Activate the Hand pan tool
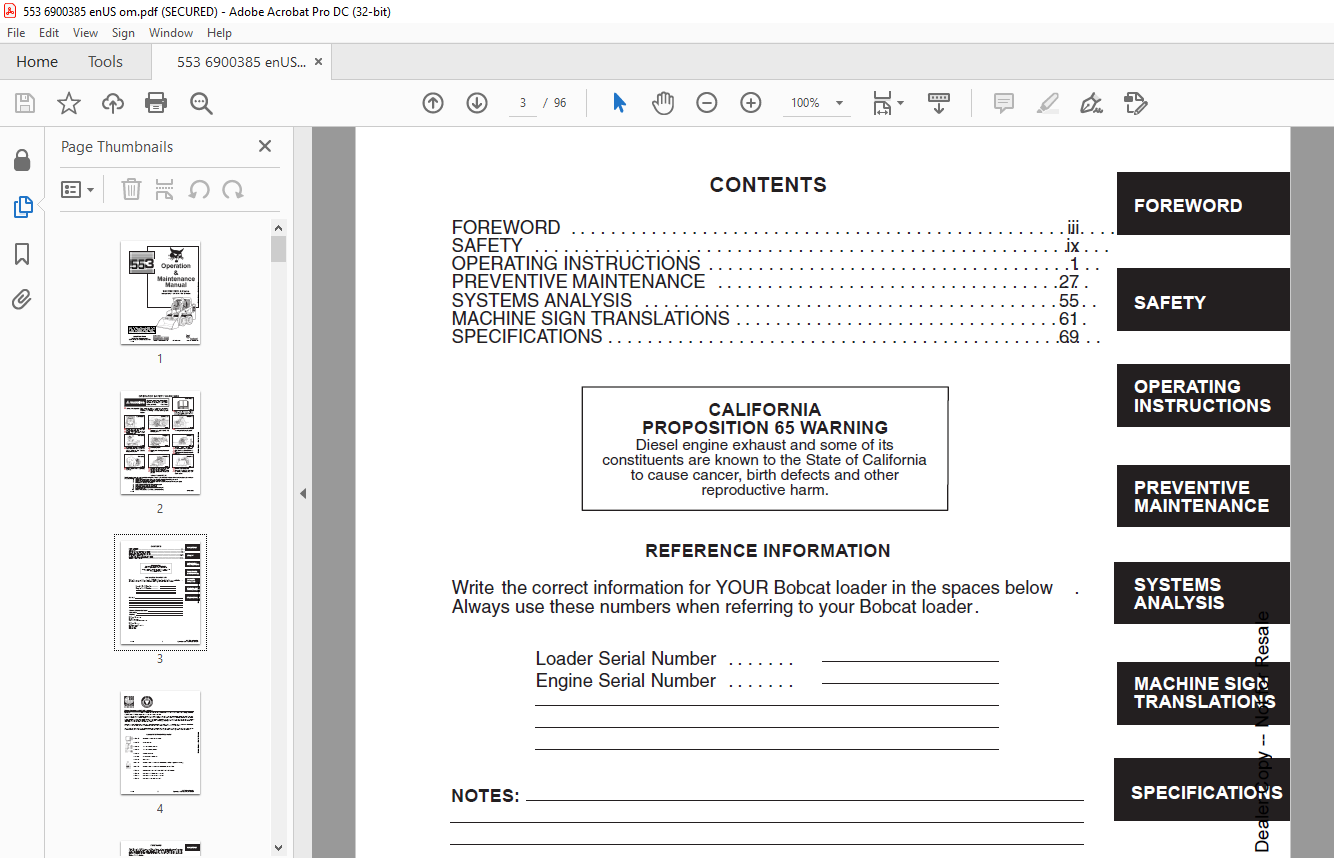 (663, 103)
